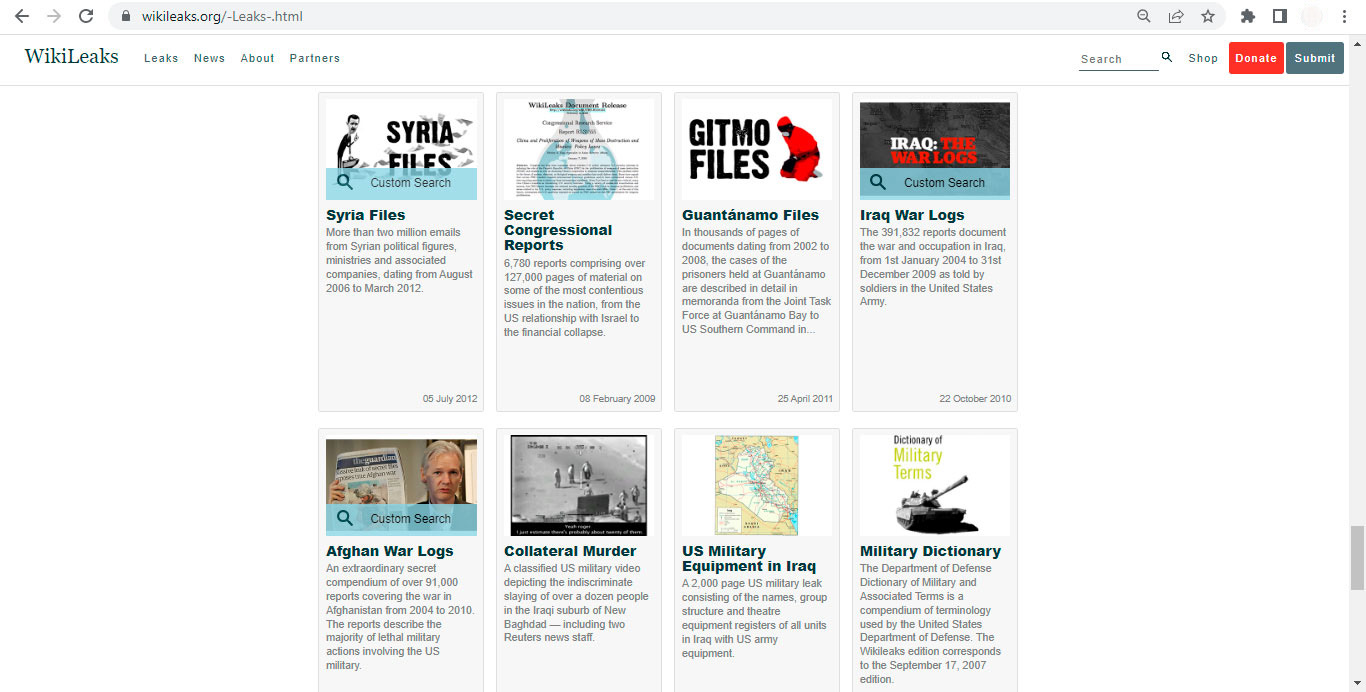1366x692 pixels.
Task: Open the Leaks menu item
Action: [161, 58]
